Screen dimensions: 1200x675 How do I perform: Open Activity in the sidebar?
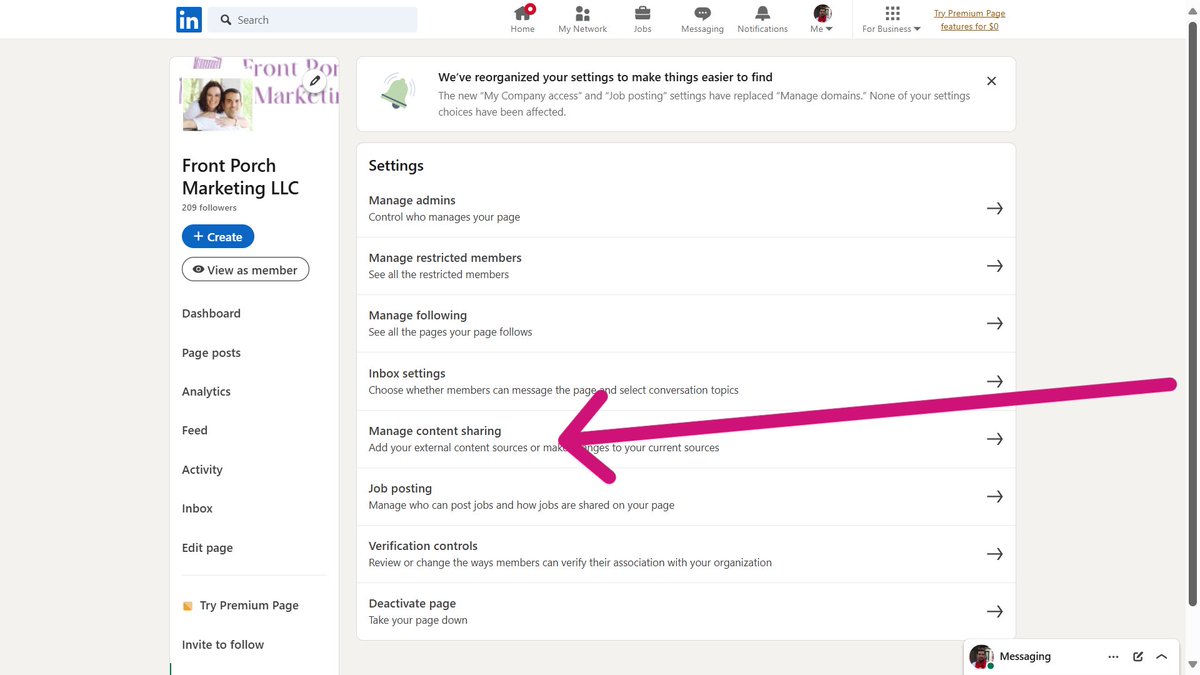coord(202,470)
